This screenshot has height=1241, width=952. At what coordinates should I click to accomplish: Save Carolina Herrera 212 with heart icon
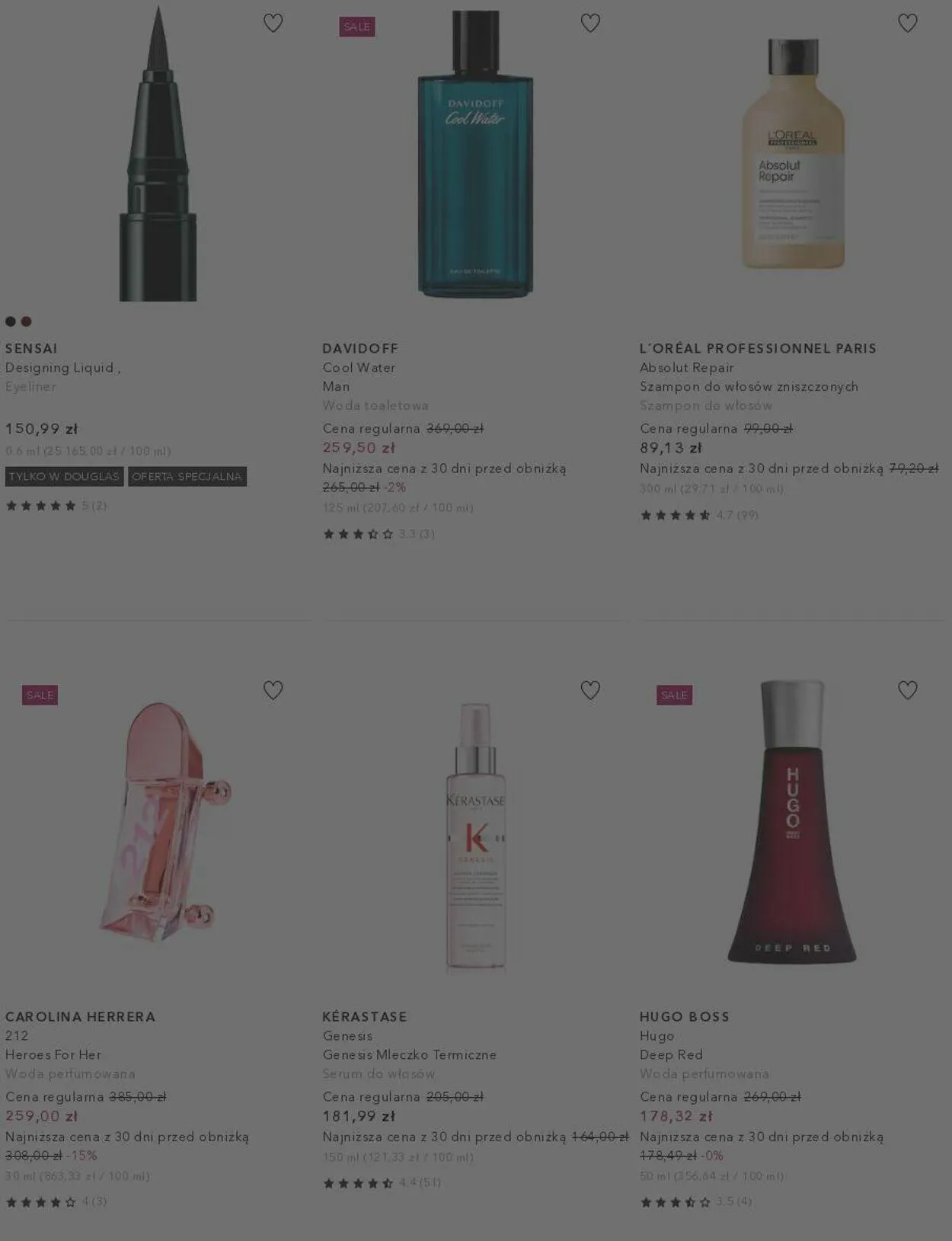coord(273,690)
